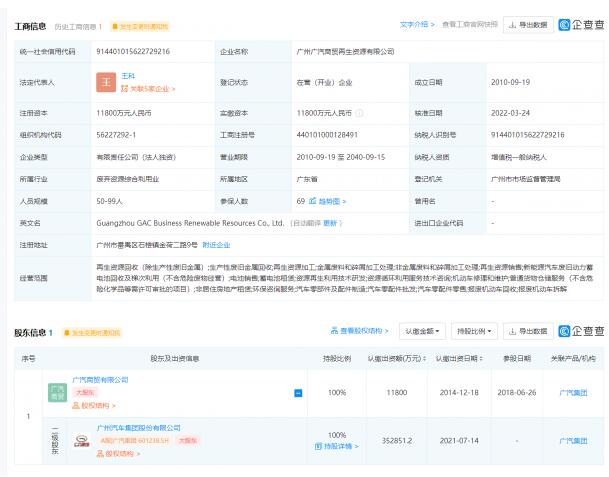The height and width of the screenshot is (477, 609).
Task: Open 持股详情 shareholding details link
Action: [x=337, y=446]
